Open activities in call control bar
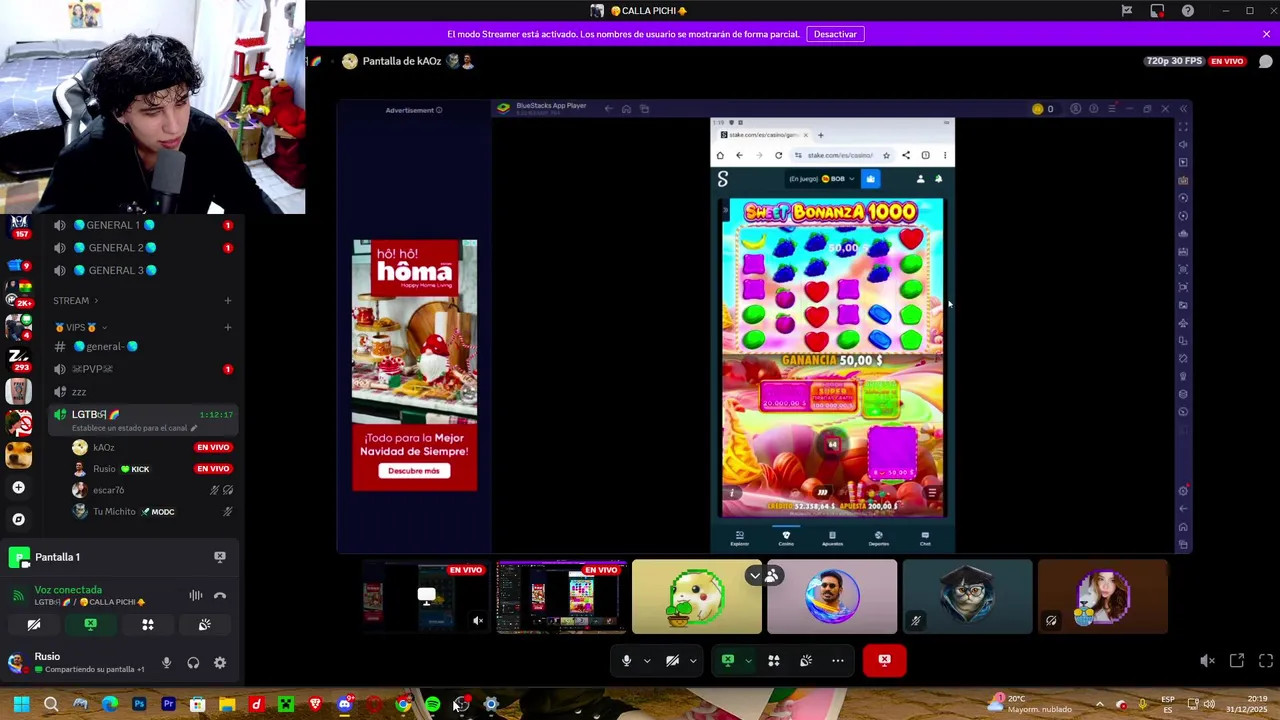Image resolution: width=1280 pixels, height=720 pixels. [x=773, y=660]
